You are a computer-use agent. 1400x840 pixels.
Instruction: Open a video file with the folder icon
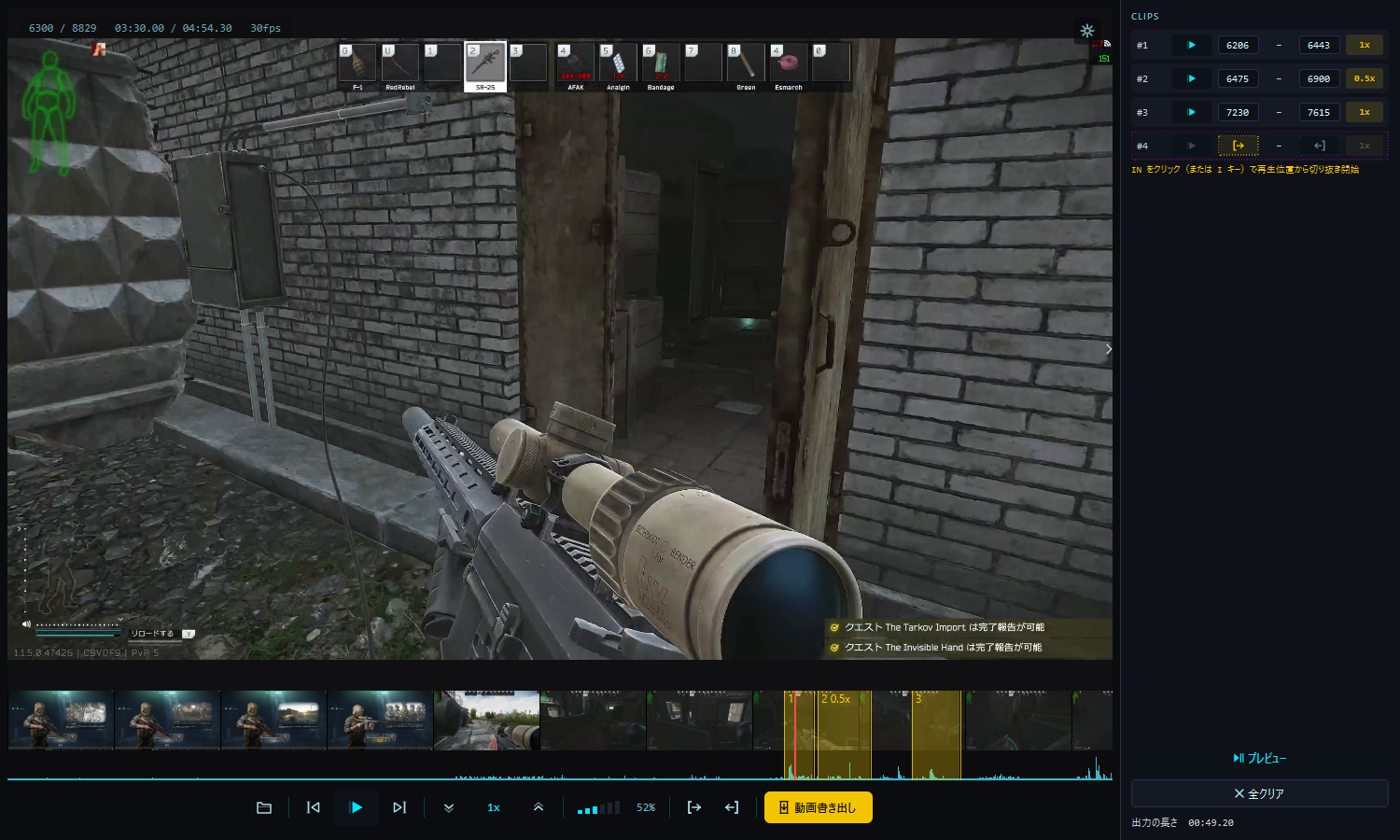[x=264, y=807]
